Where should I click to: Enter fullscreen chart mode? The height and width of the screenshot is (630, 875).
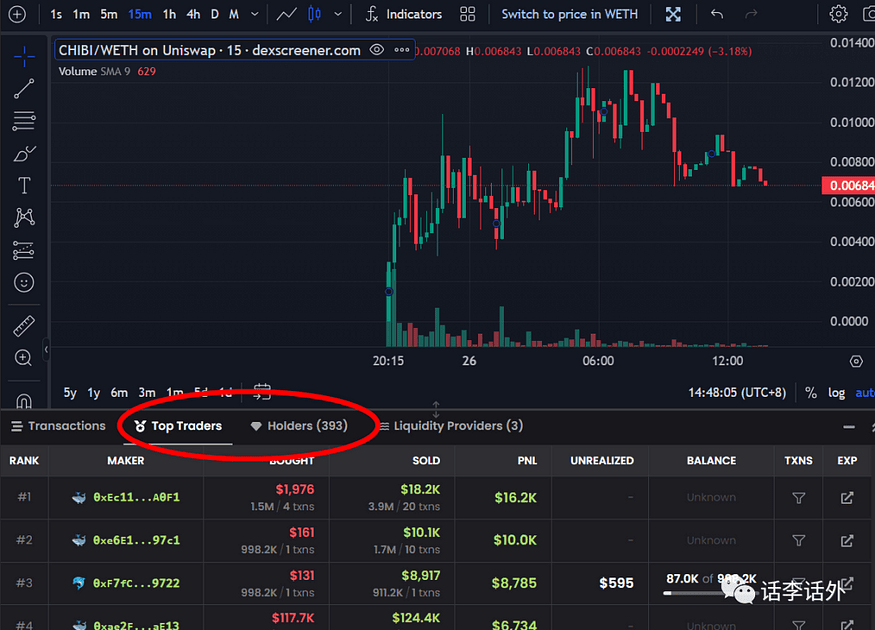point(673,14)
